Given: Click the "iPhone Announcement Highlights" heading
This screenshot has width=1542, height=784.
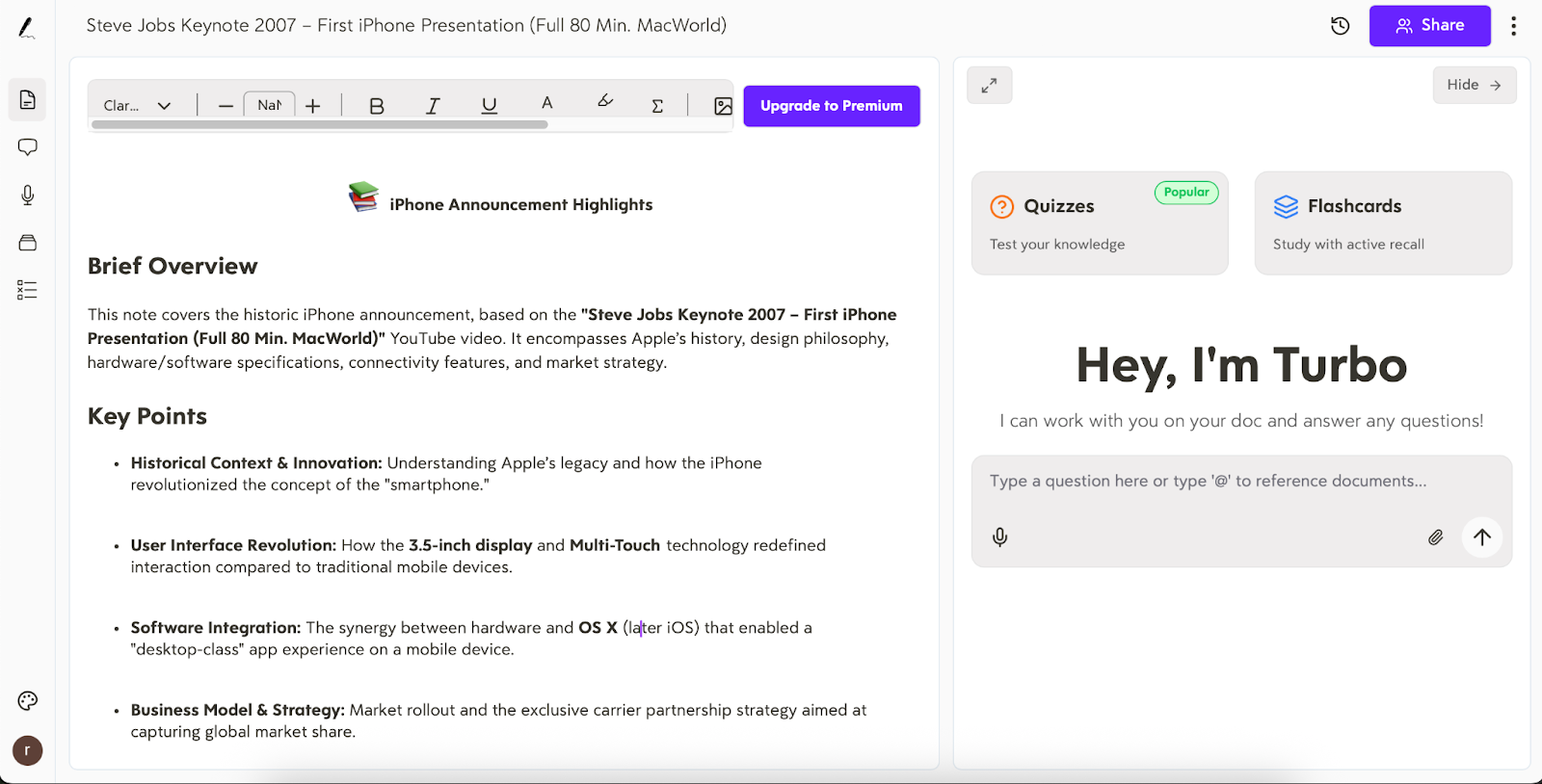Looking at the screenshot, I should click(x=521, y=204).
